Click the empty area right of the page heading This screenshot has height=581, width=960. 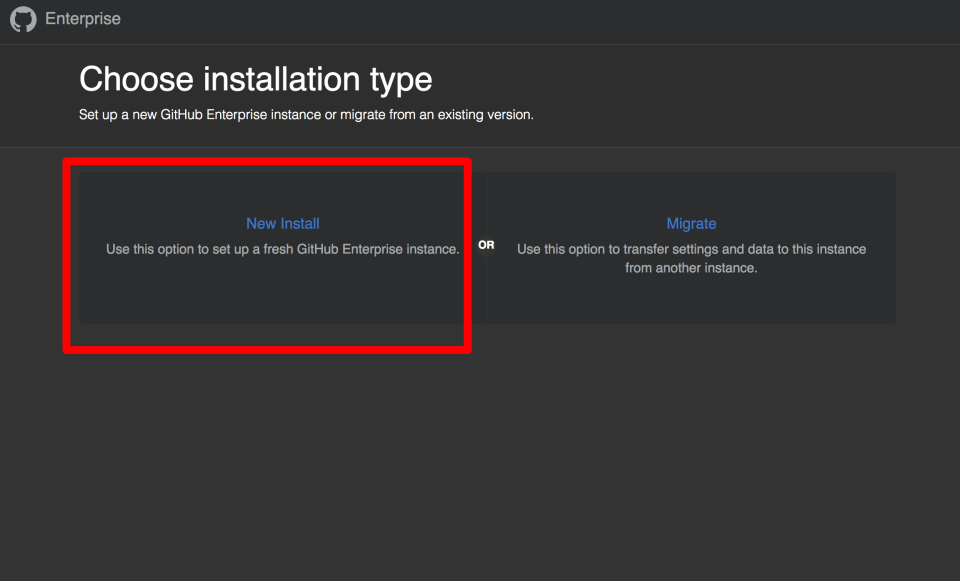[700, 80]
